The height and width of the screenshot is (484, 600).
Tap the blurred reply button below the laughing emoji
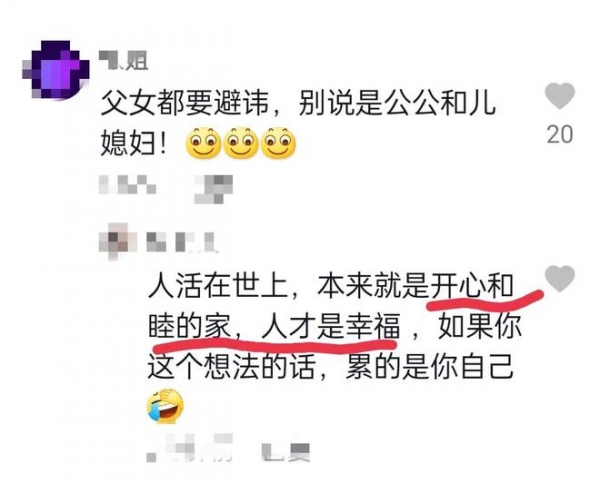point(286,452)
